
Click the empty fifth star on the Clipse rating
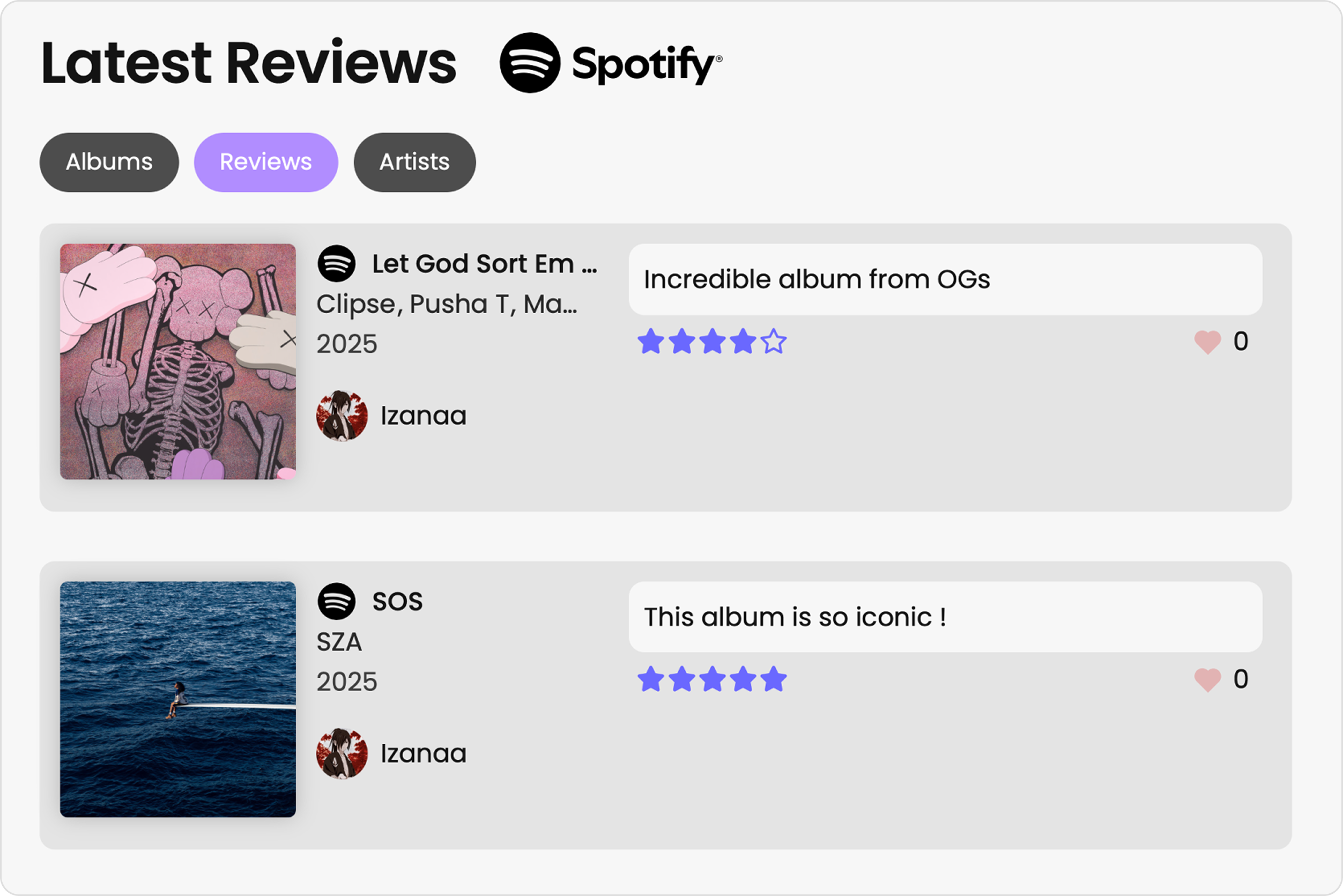774,340
